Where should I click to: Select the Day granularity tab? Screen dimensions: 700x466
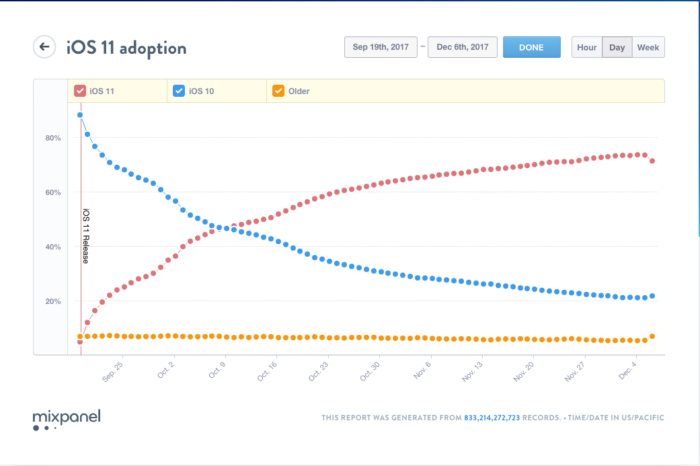tap(617, 47)
